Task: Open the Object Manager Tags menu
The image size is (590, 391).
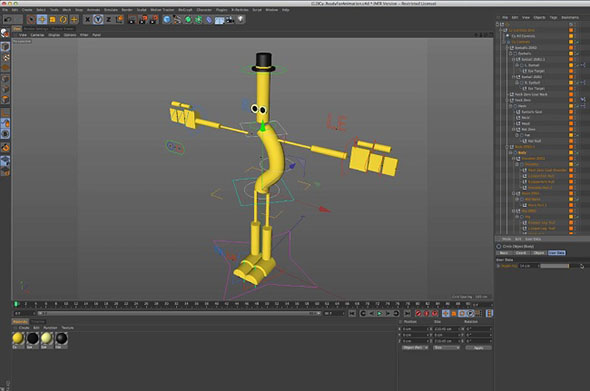Action: tap(553, 18)
